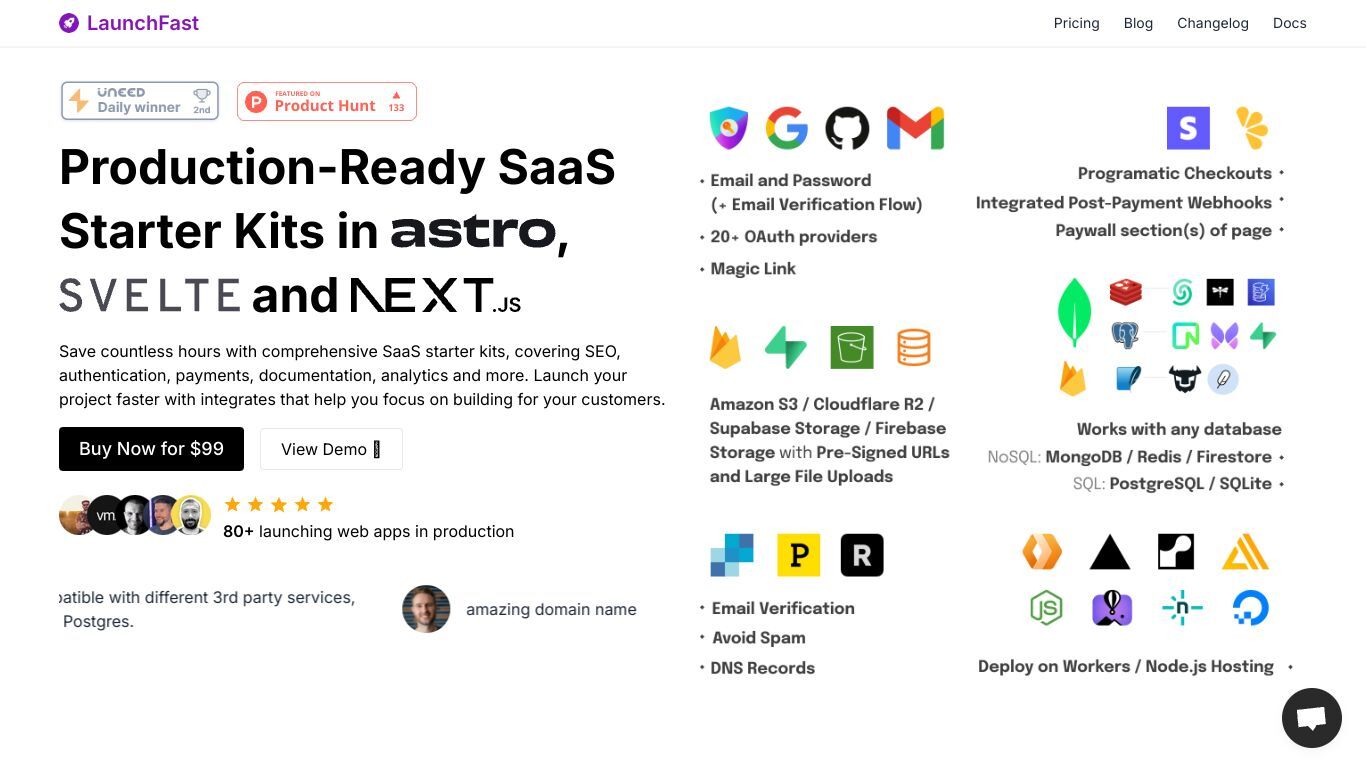Click the LaunchFast brand name

tap(143, 23)
